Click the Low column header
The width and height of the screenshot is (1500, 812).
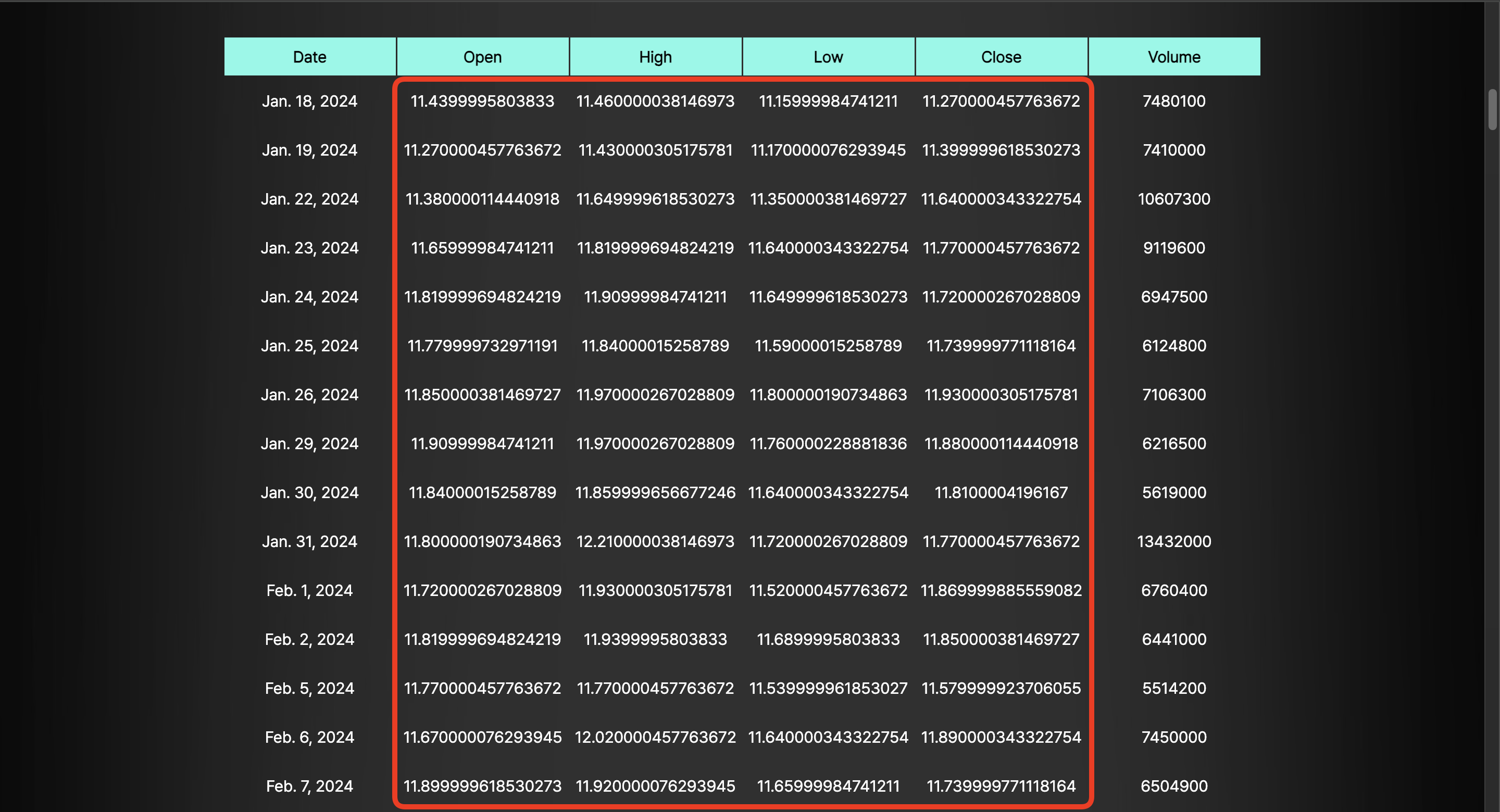[829, 56]
